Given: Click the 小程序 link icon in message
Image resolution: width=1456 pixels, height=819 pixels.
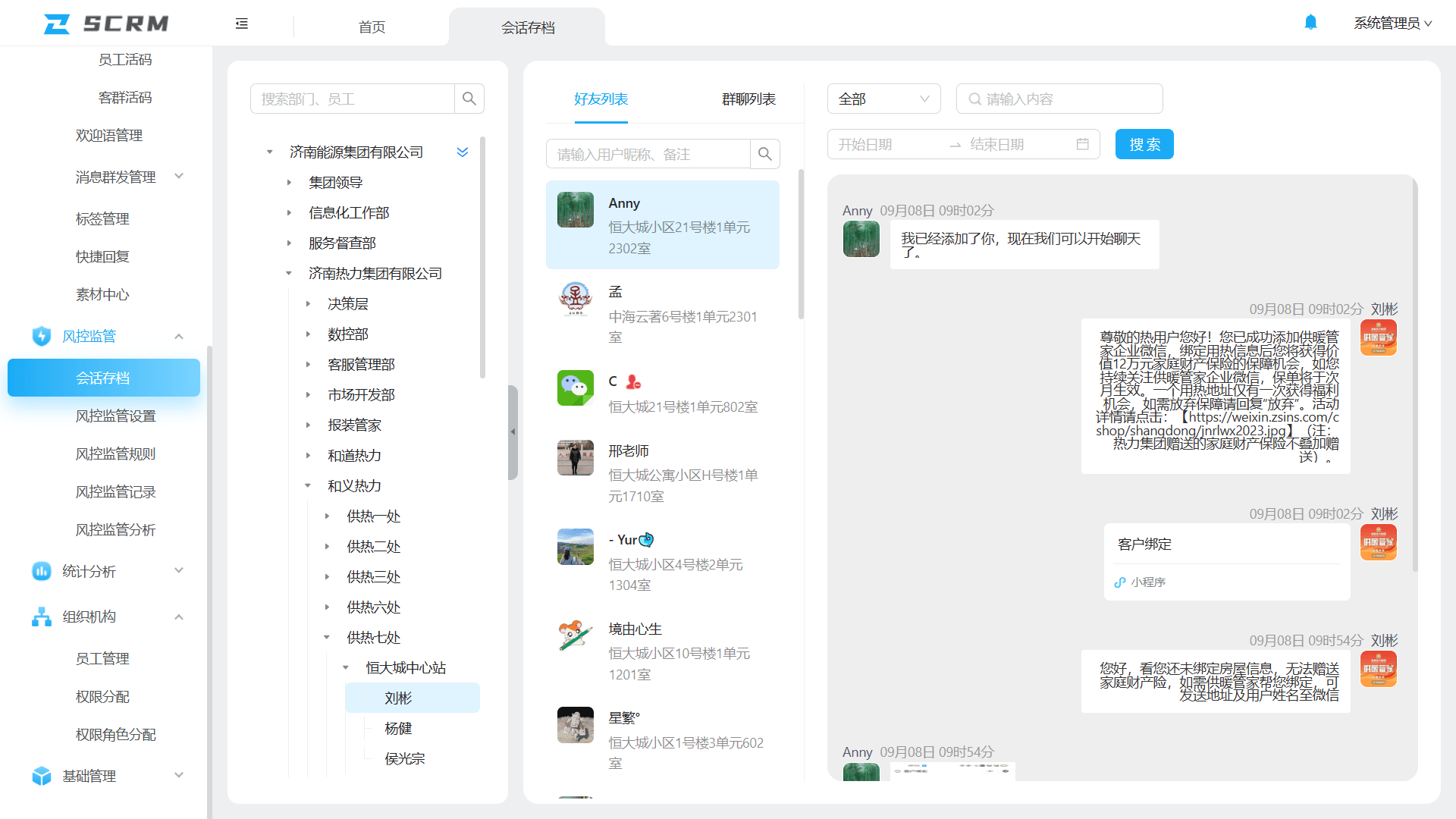Looking at the screenshot, I should 1120,582.
